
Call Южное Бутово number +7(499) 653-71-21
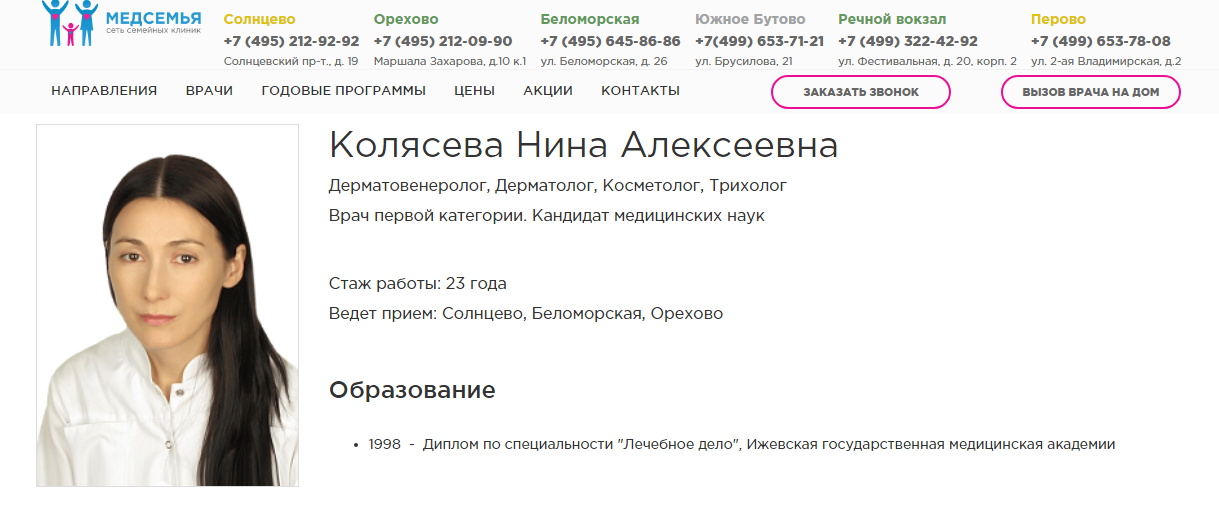click(760, 42)
